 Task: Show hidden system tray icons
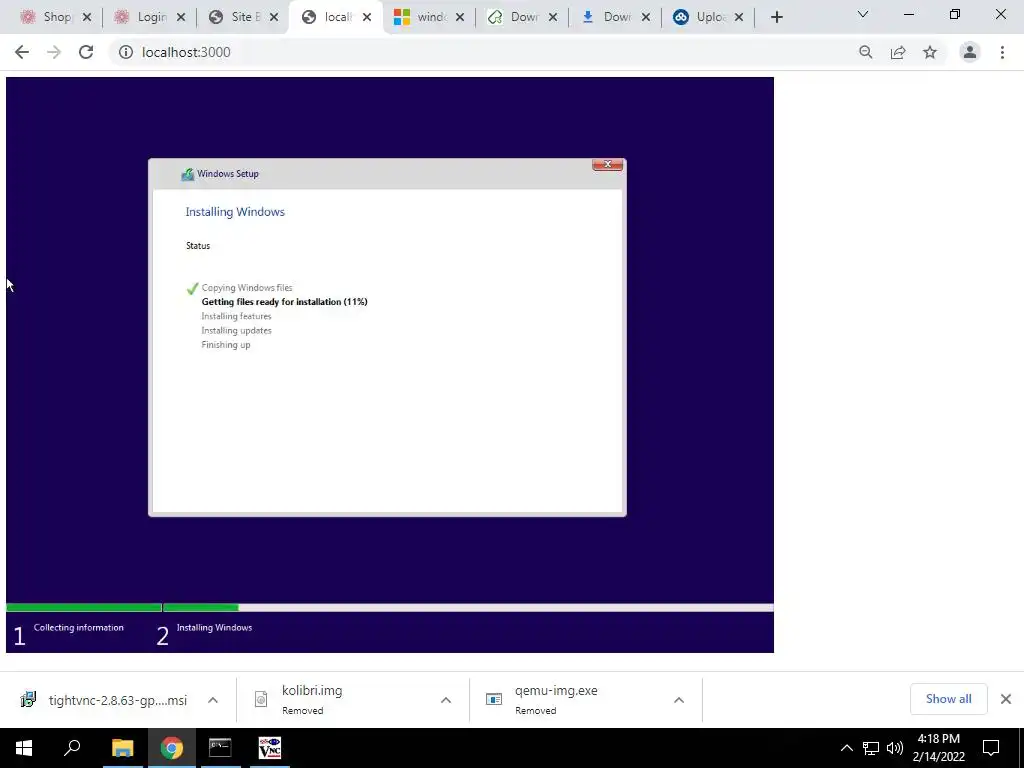tap(846, 748)
